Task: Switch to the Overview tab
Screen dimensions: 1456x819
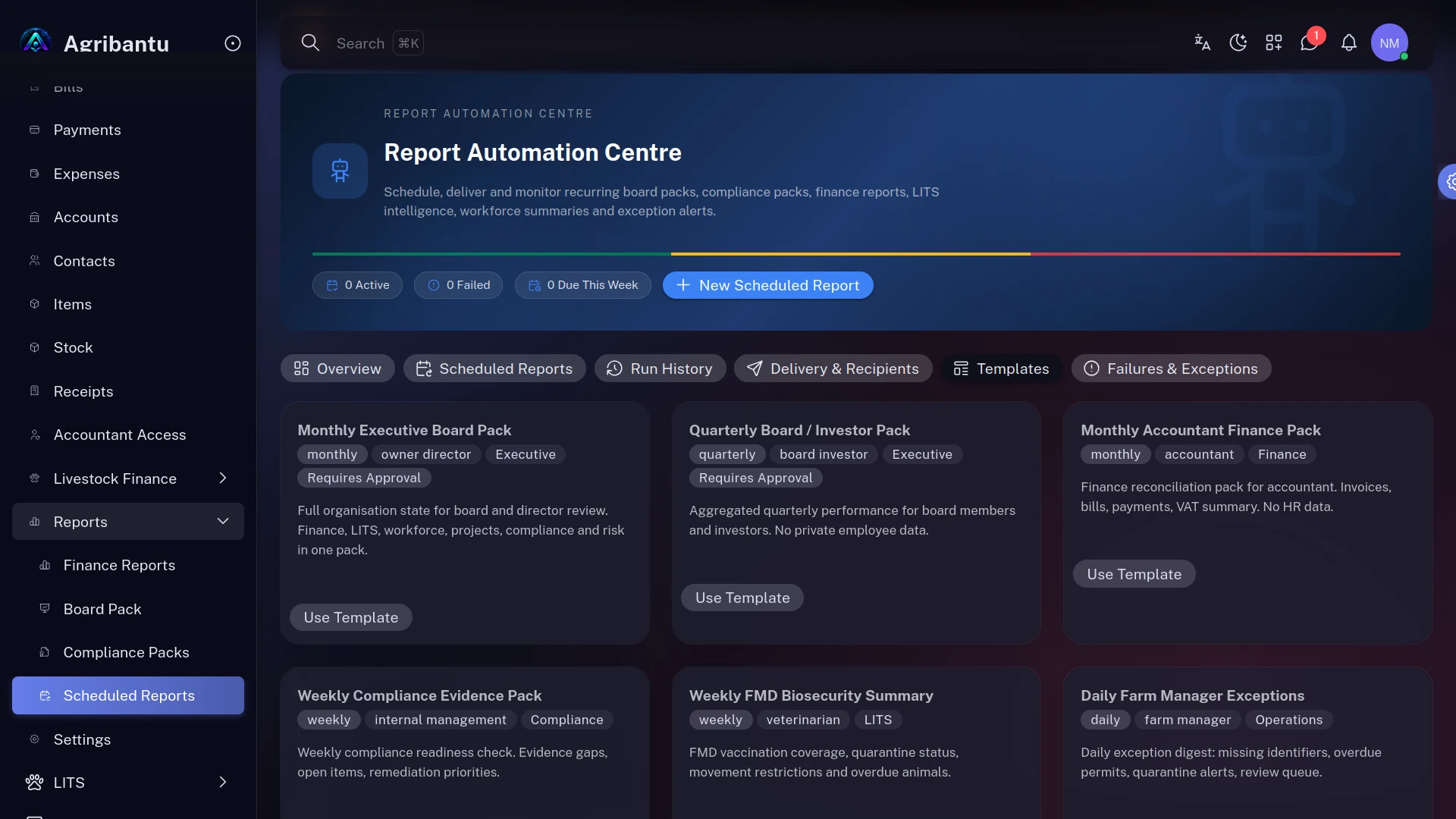Action: click(x=337, y=369)
